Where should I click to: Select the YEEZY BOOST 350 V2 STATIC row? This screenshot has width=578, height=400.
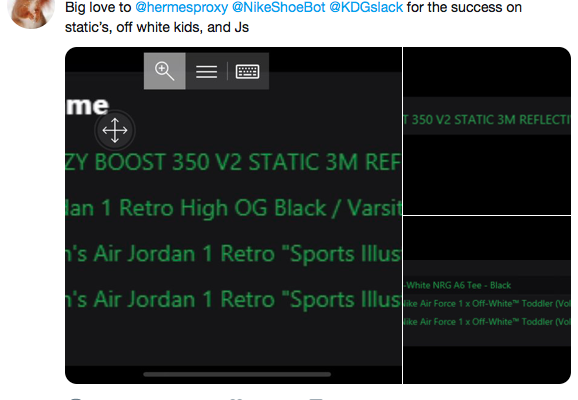point(233,162)
